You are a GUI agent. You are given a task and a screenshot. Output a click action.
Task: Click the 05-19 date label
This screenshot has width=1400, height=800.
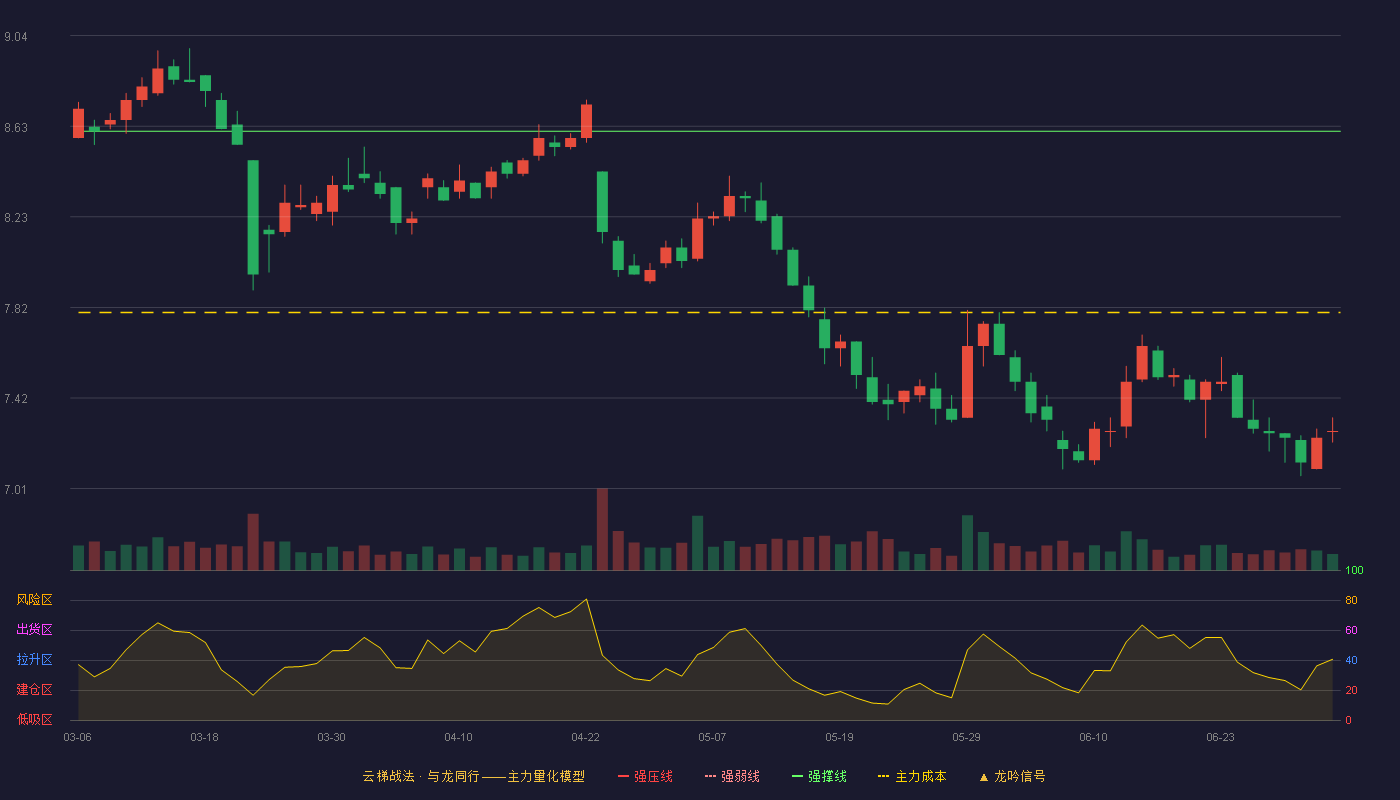click(839, 737)
